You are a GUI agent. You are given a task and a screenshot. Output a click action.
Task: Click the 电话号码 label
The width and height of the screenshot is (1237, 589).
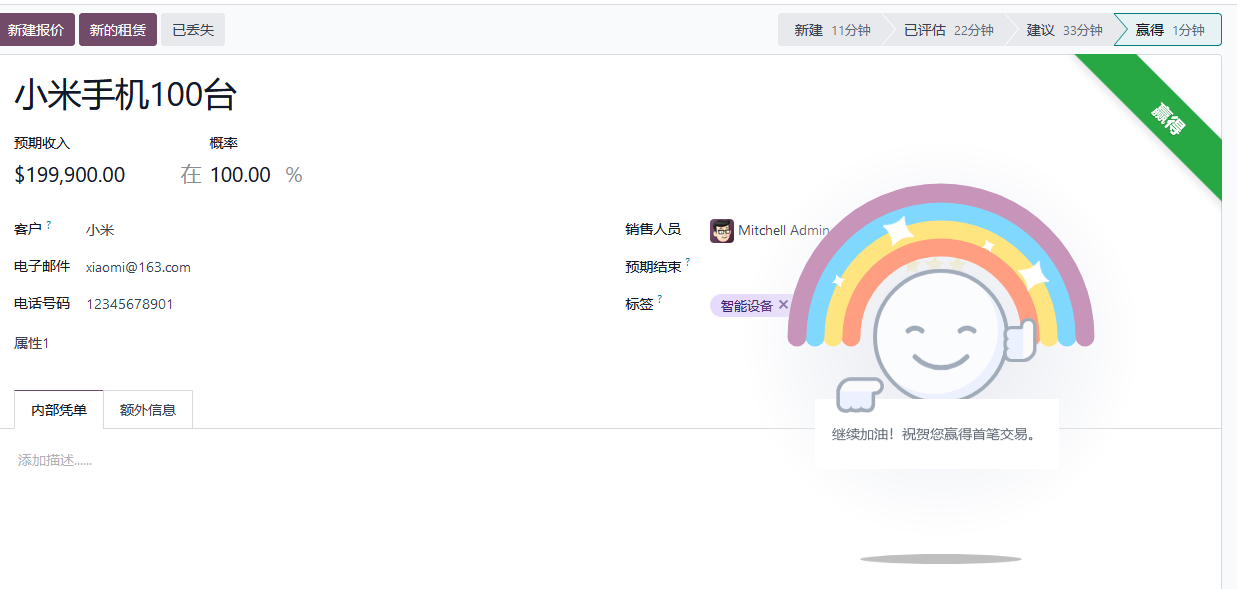42,303
